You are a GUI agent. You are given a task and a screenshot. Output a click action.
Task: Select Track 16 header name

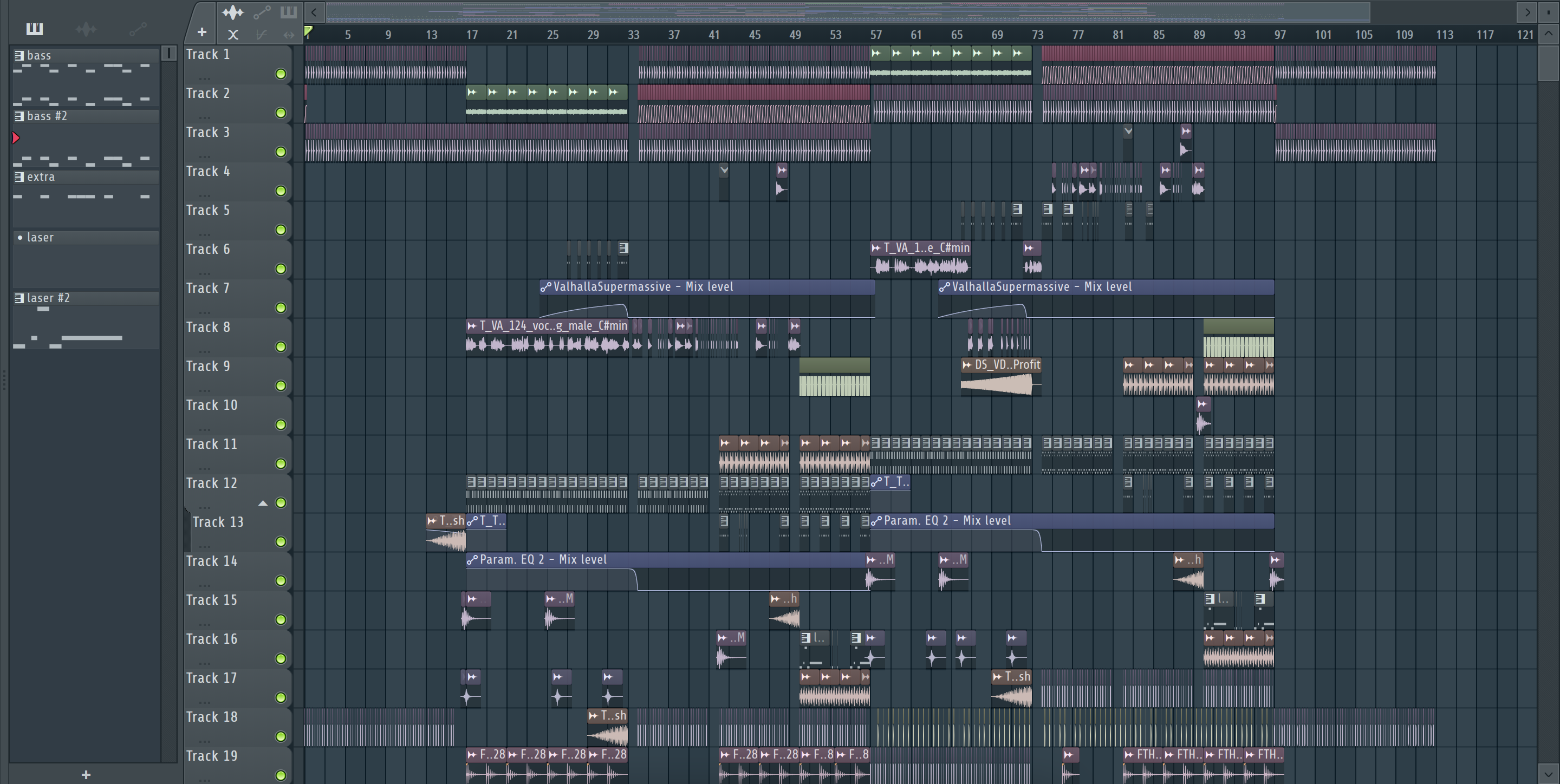tap(211, 639)
